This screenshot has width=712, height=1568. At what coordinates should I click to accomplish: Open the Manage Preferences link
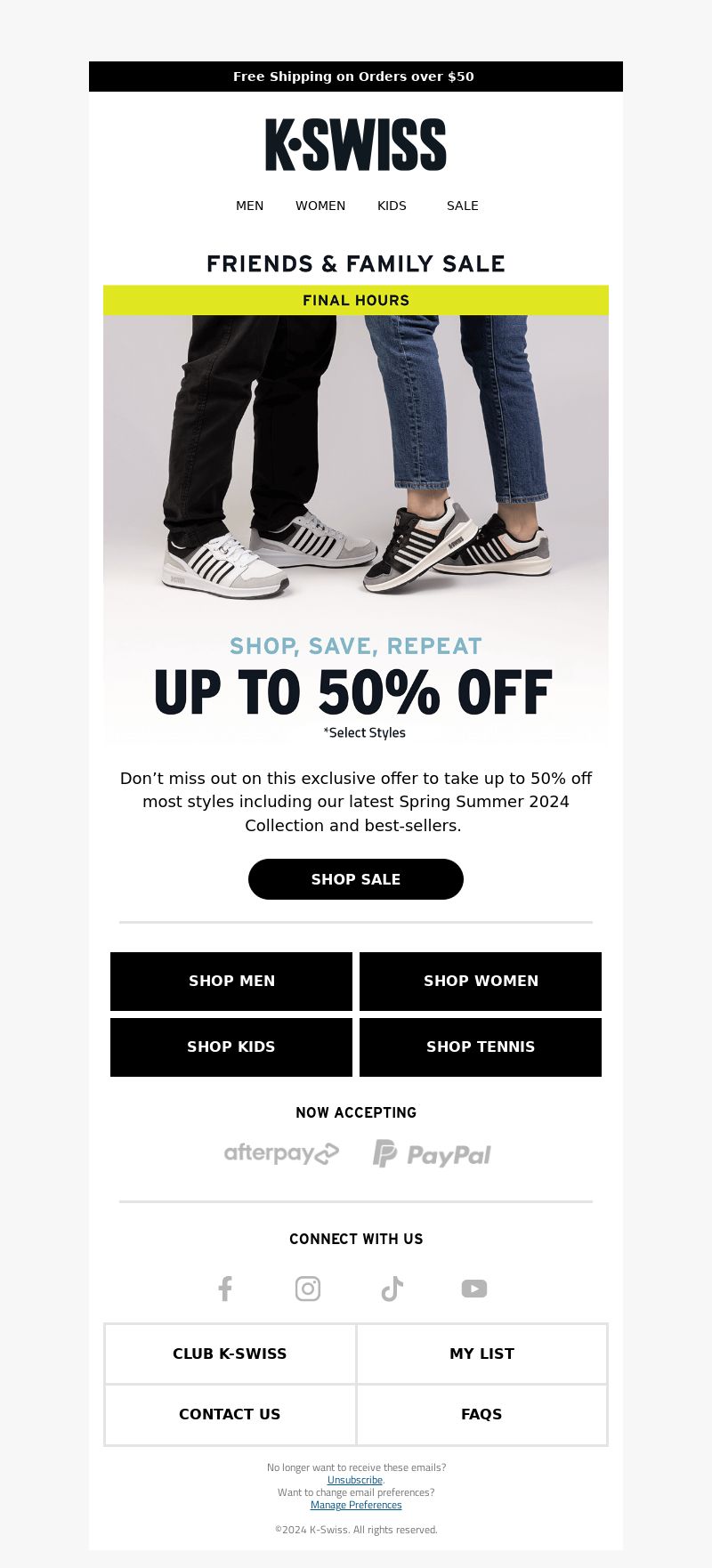tap(356, 1505)
